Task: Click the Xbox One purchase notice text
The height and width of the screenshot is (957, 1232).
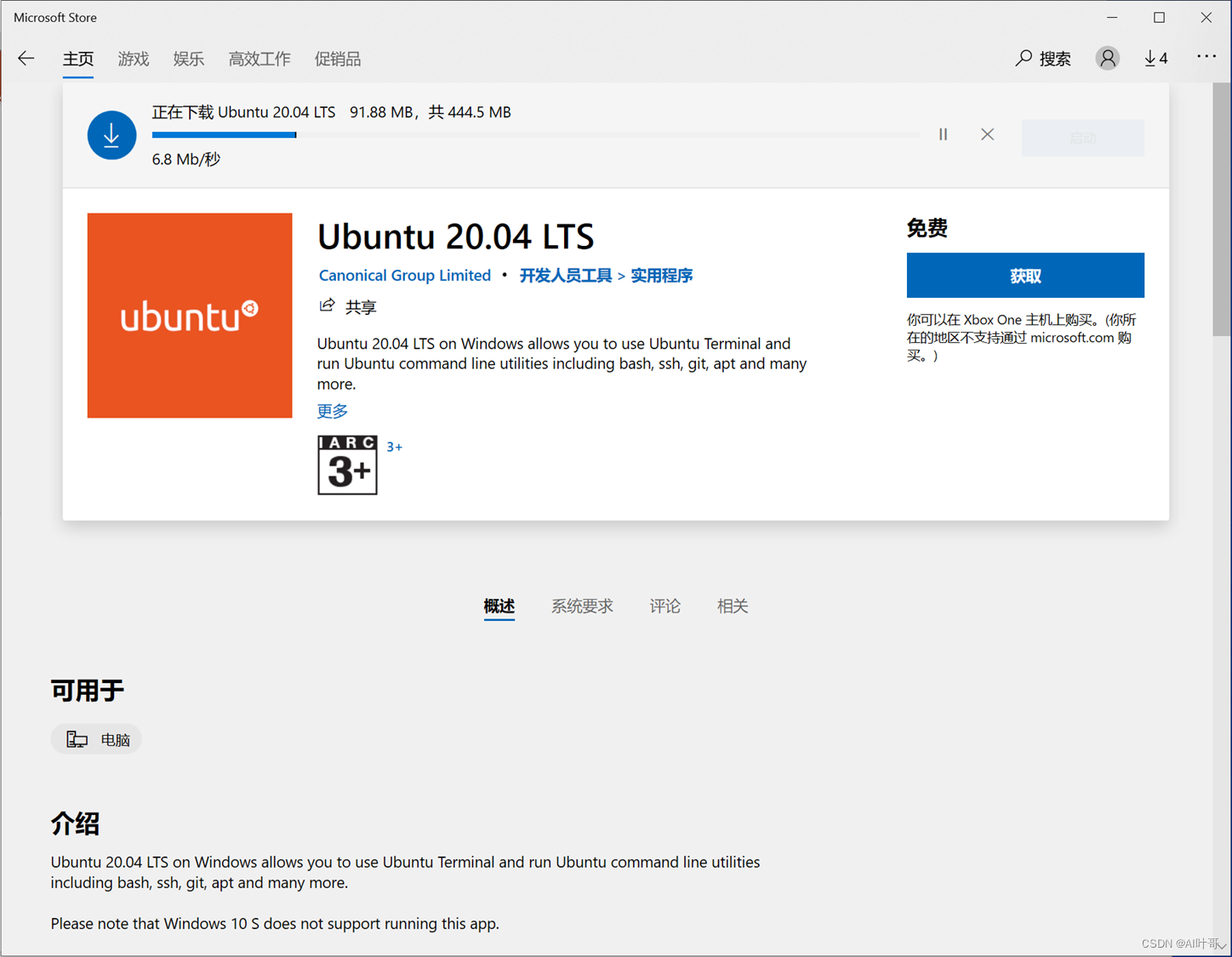Action: [x=1022, y=338]
